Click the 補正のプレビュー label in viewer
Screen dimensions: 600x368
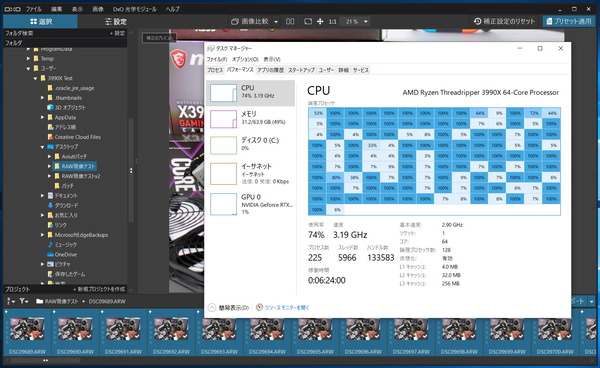click(159, 38)
